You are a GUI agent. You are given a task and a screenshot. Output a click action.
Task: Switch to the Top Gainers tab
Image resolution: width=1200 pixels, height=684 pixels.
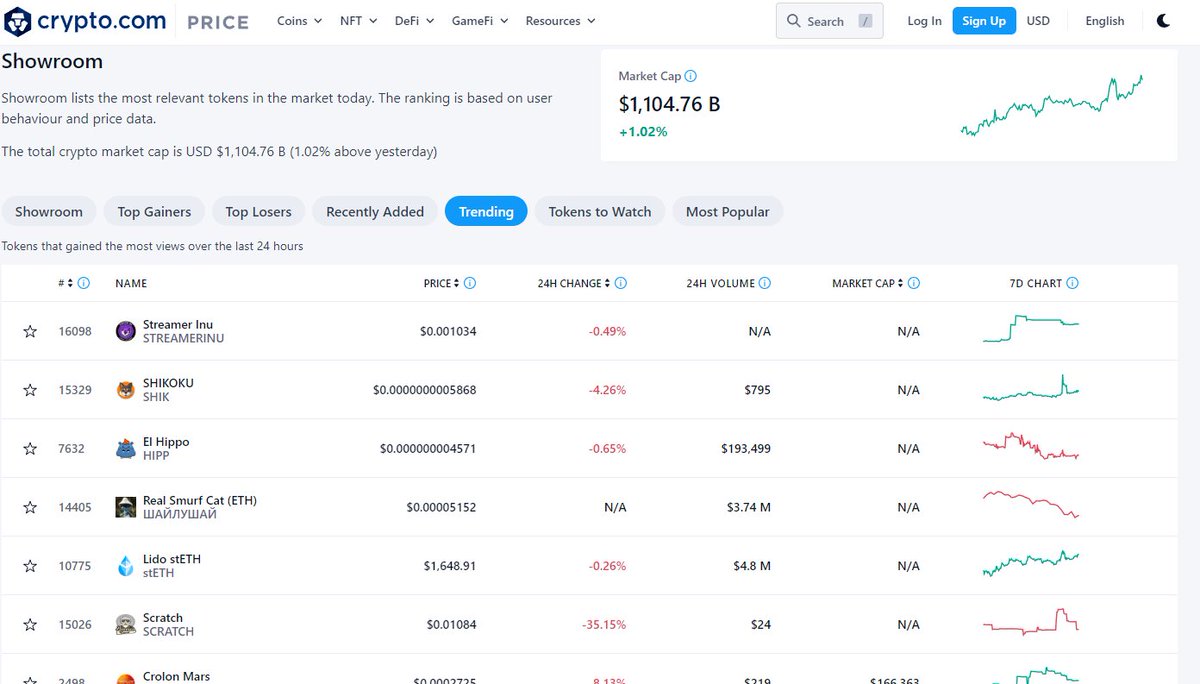tap(153, 211)
